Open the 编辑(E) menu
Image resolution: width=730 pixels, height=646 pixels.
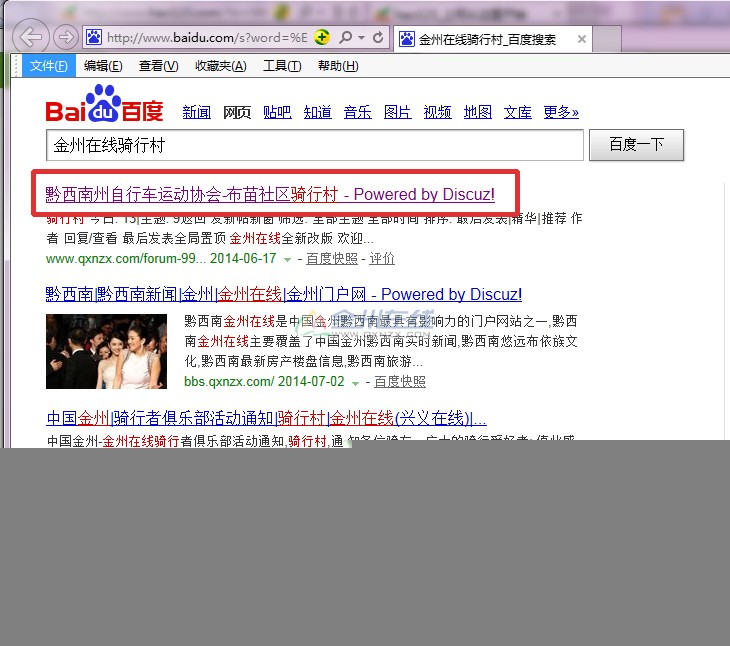103,66
